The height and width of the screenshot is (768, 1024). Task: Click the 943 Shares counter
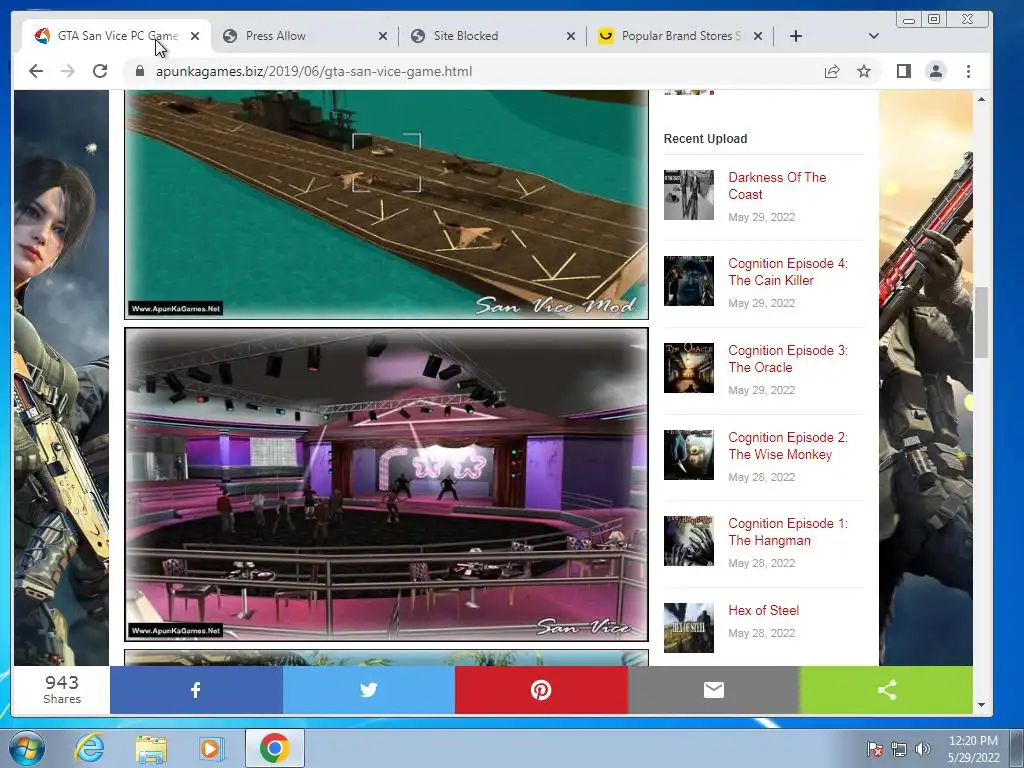(x=62, y=690)
